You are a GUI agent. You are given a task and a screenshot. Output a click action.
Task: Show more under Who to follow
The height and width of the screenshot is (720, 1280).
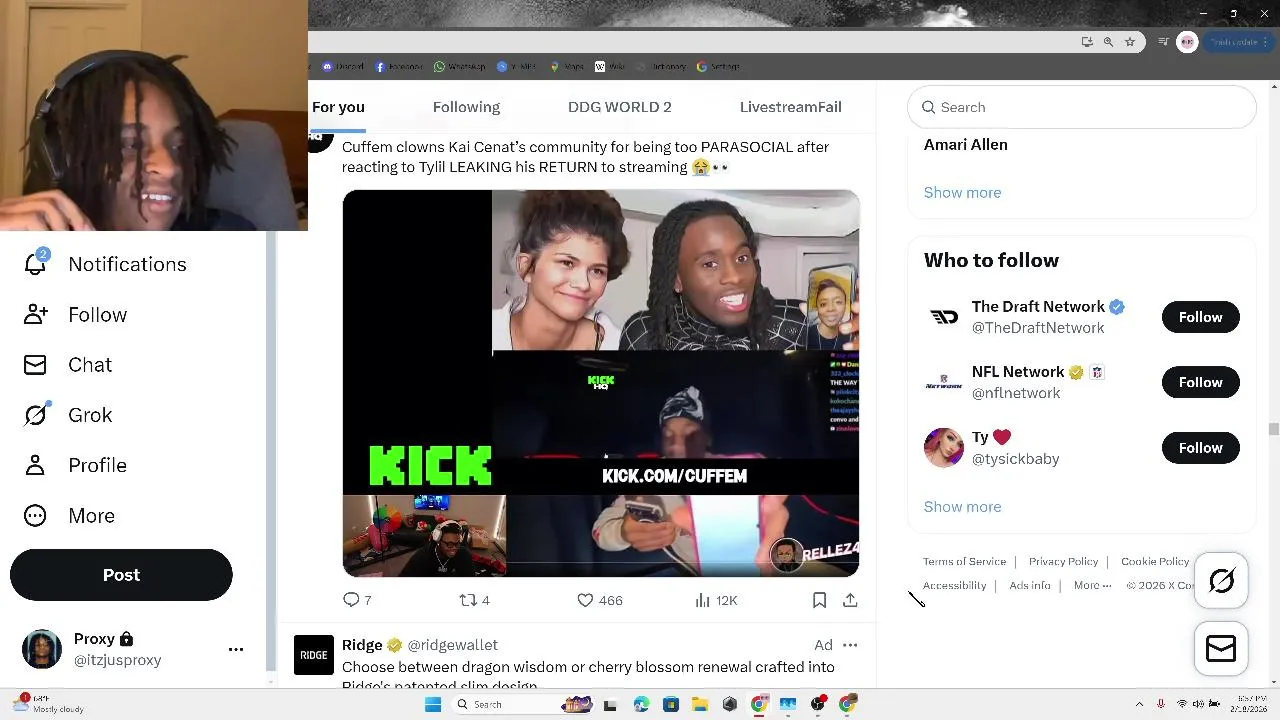click(962, 507)
